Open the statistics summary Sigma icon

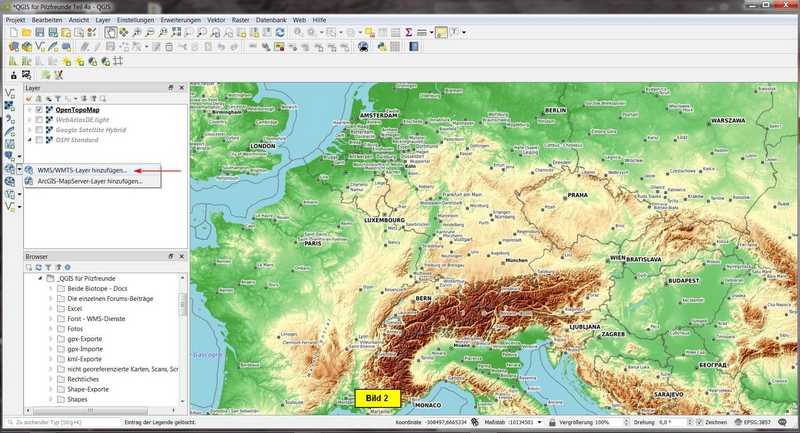409,32
